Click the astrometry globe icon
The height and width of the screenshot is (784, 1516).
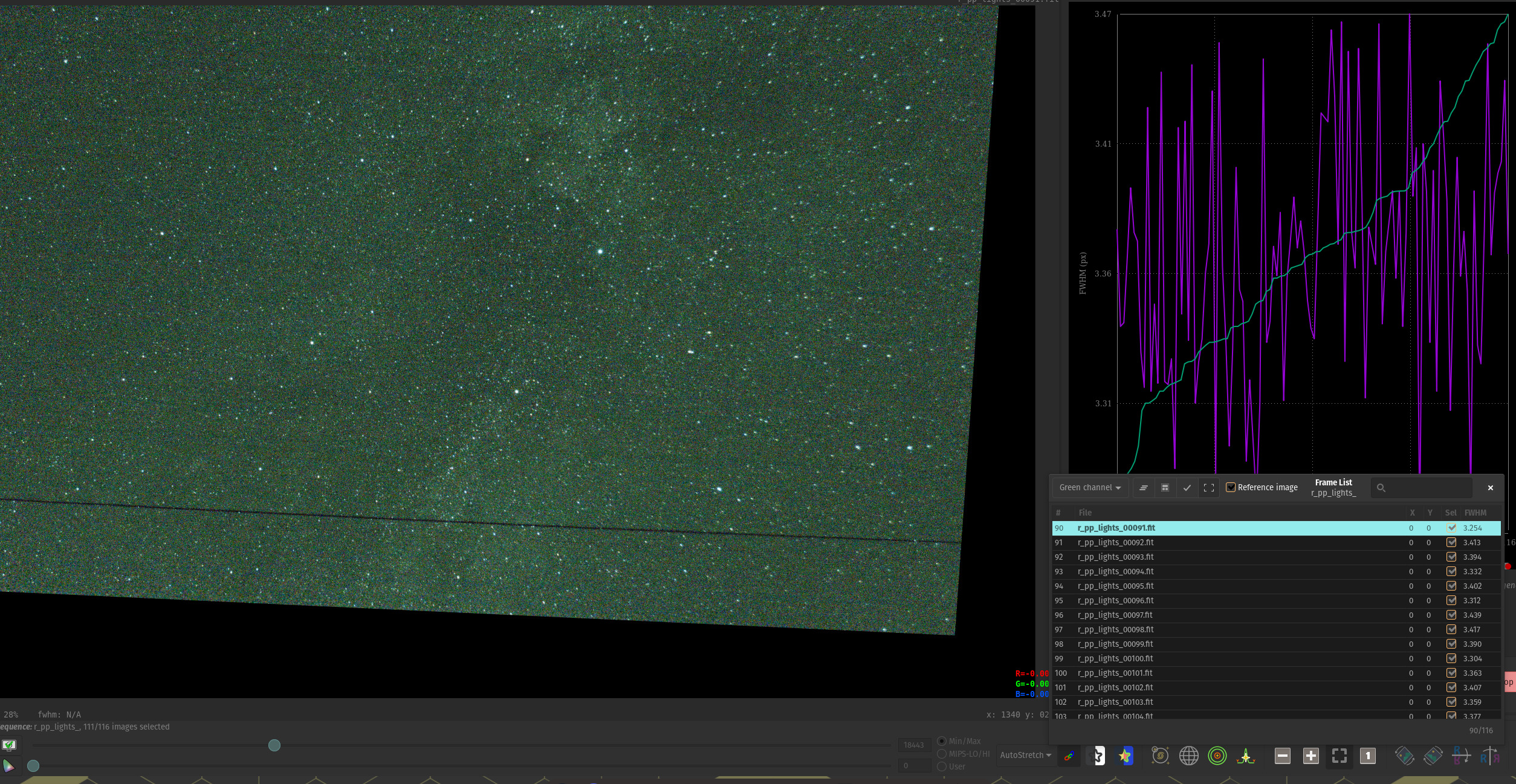pyautogui.click(x=1188, y=756)
